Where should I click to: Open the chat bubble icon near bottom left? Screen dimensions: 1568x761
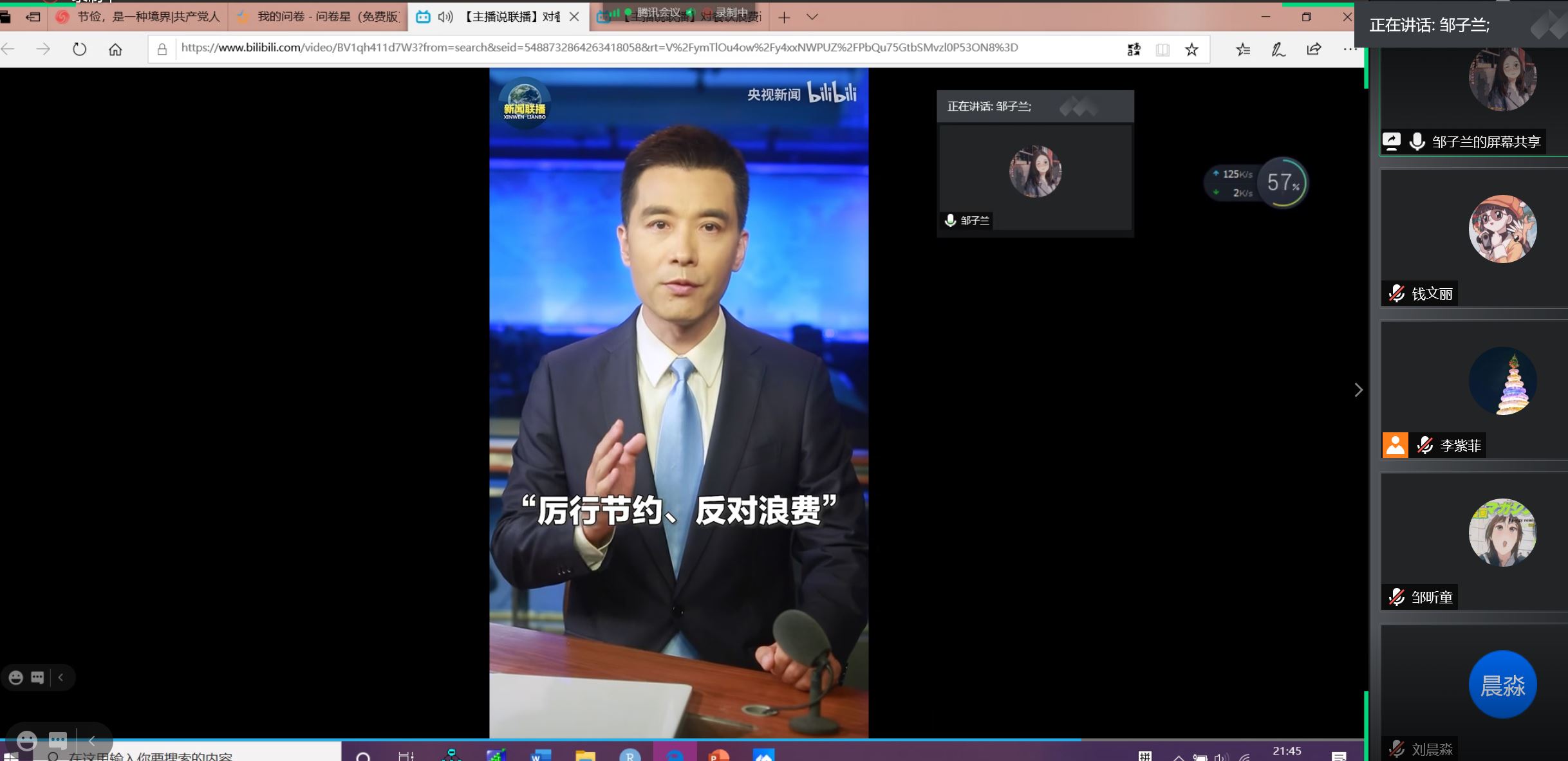pos(37,677)
